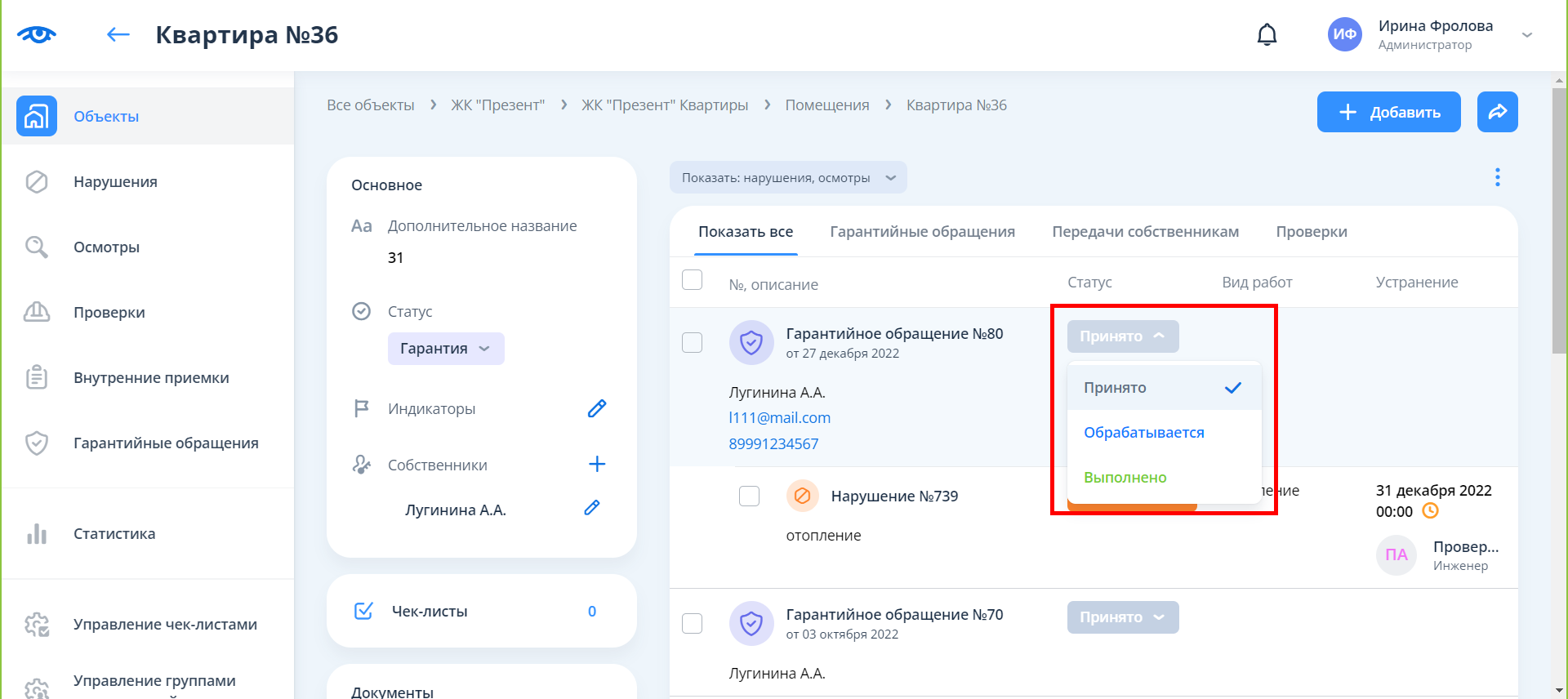Expand the Гарантия status dropdown
1568x699 pixels.
pos(445,349)
